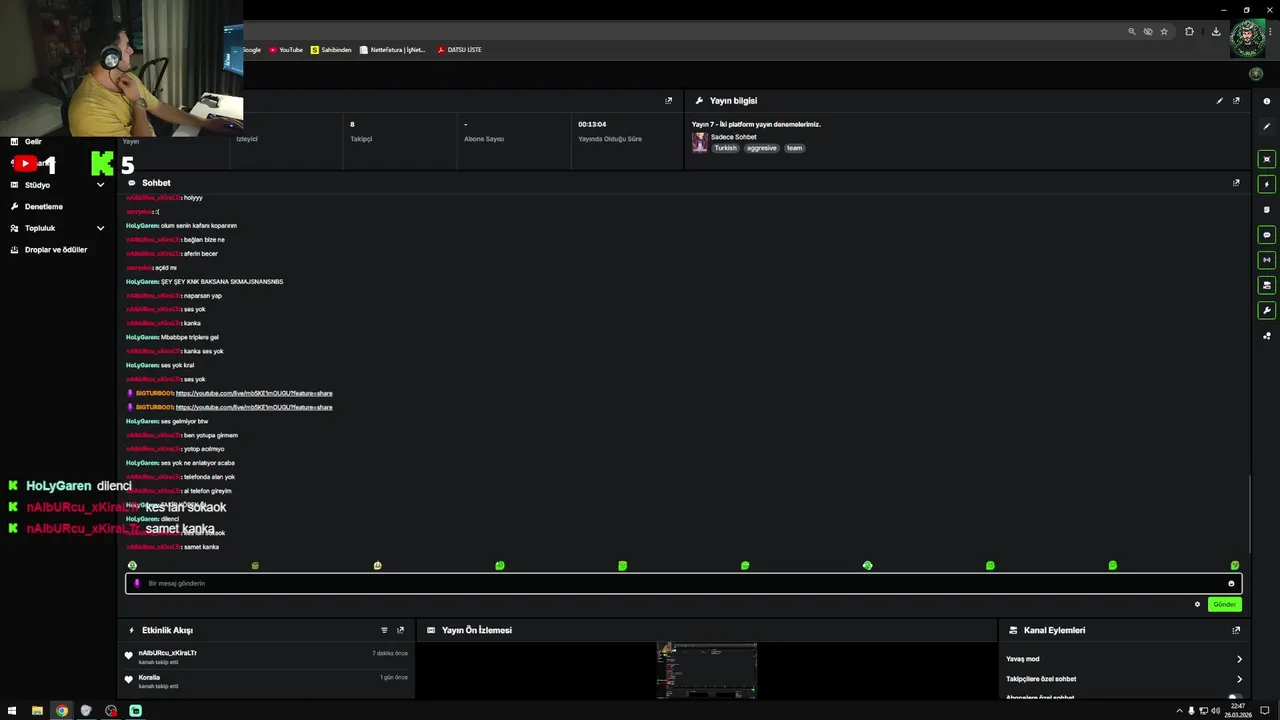Open File Explorer from taskbar
This screenshot has width=1280, height=720.
(37, 711)
